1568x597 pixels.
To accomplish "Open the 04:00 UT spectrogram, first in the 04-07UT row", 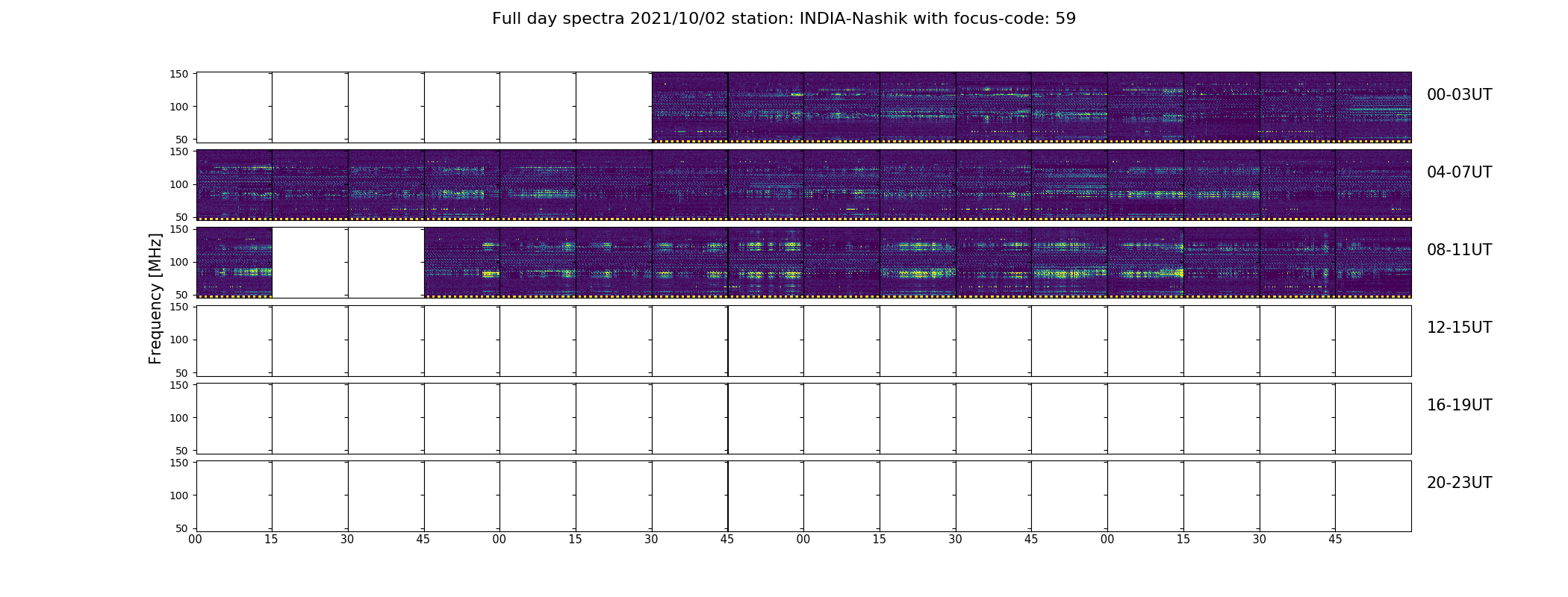I will (x=234, y=185).
